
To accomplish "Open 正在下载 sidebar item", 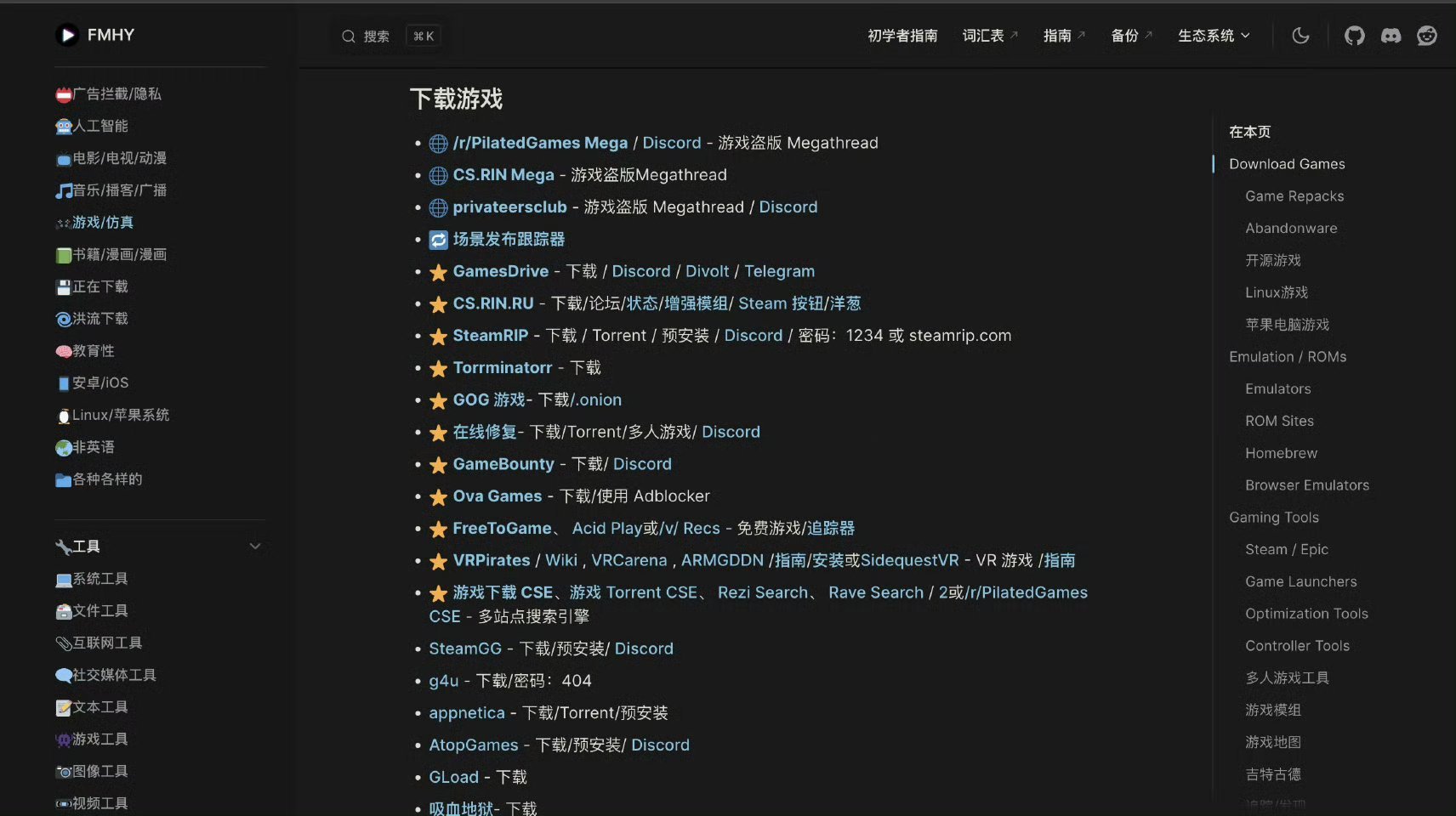I will [92, 287].
